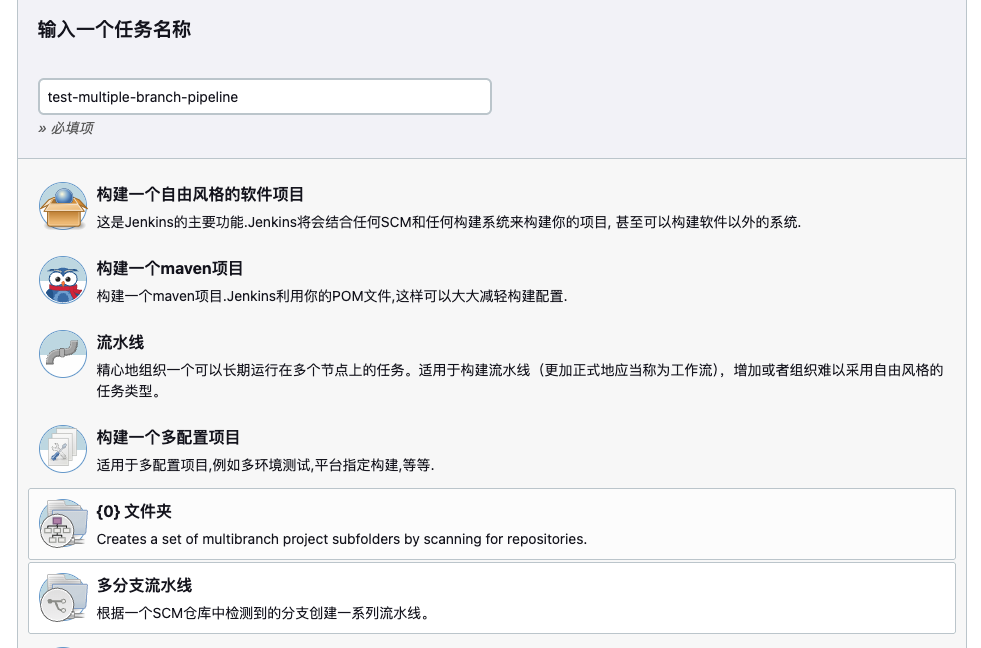Choose the 流水线 item title
Screen dimensions: 981x648
click(120, 342)
